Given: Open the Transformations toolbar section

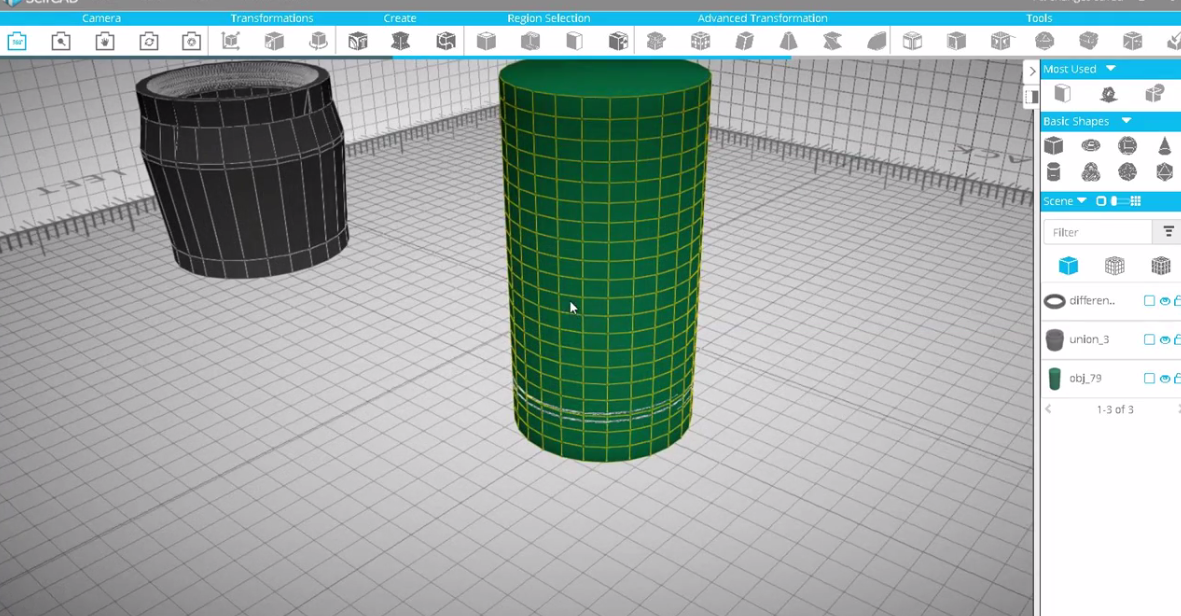Looking at the screenshot, I should click(x=272, y=18).
